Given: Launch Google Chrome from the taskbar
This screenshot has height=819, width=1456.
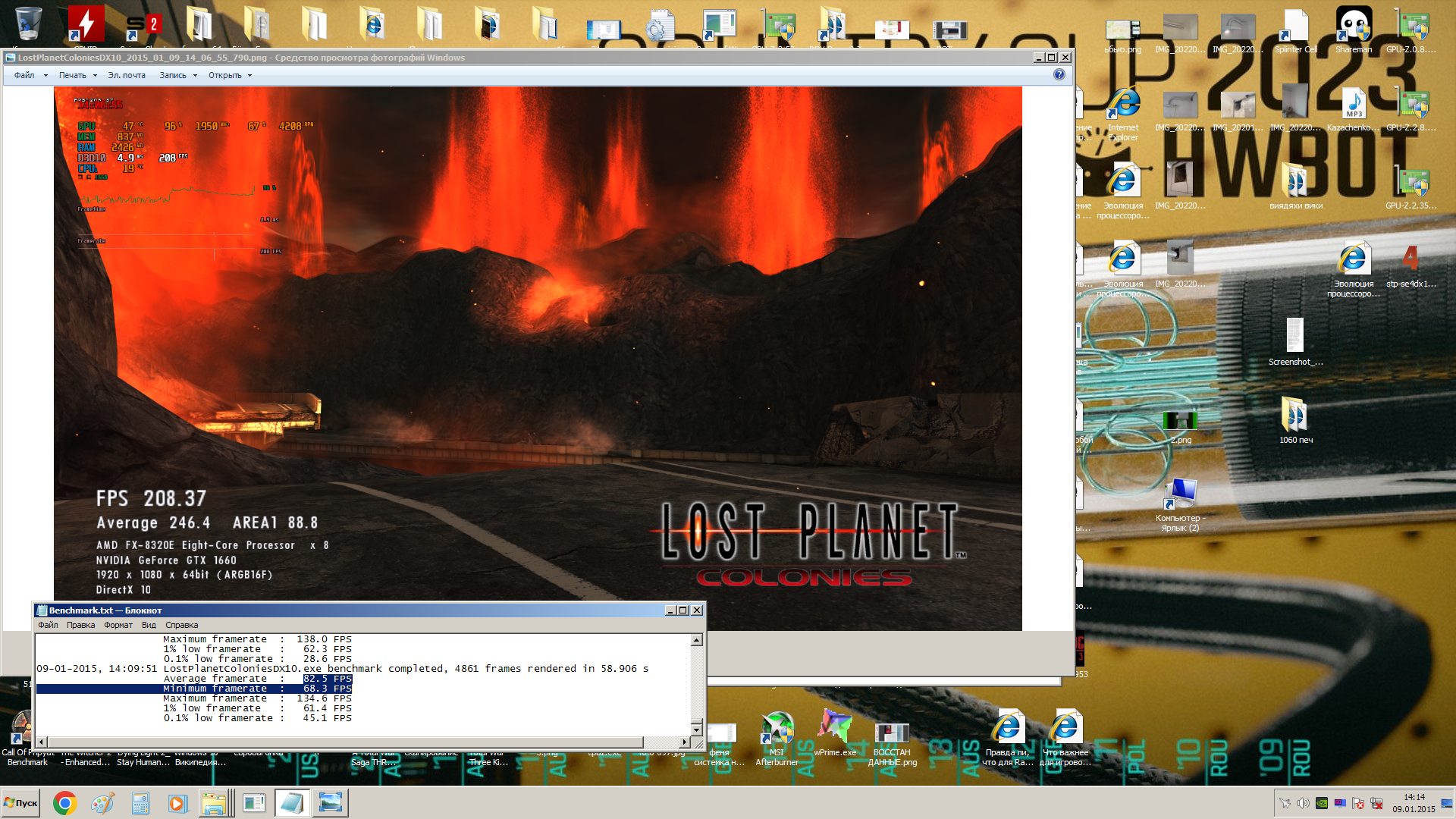Looking at the screenshot, I should pyautogui.click(x=64, y=803).
